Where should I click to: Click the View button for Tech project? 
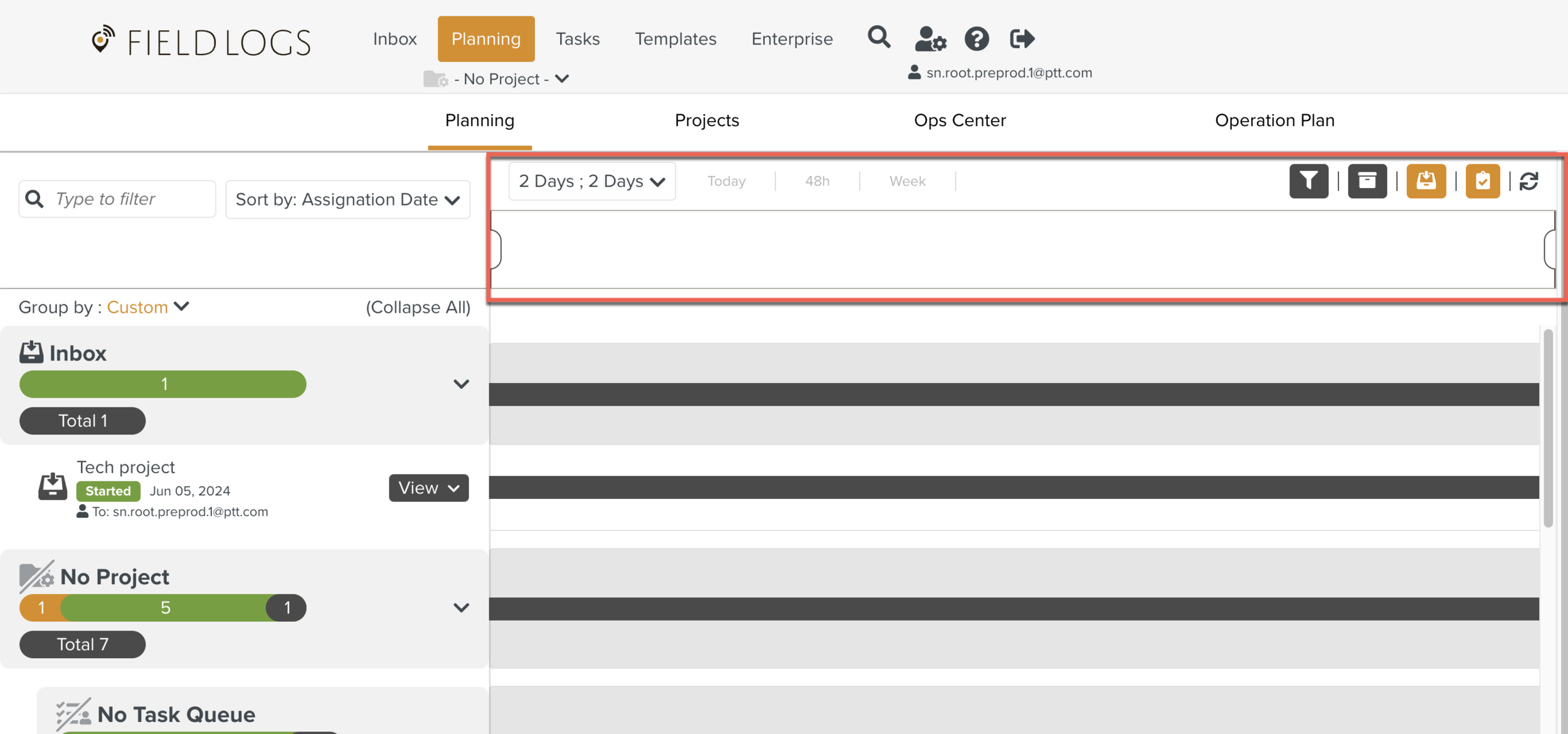[428, 488]
